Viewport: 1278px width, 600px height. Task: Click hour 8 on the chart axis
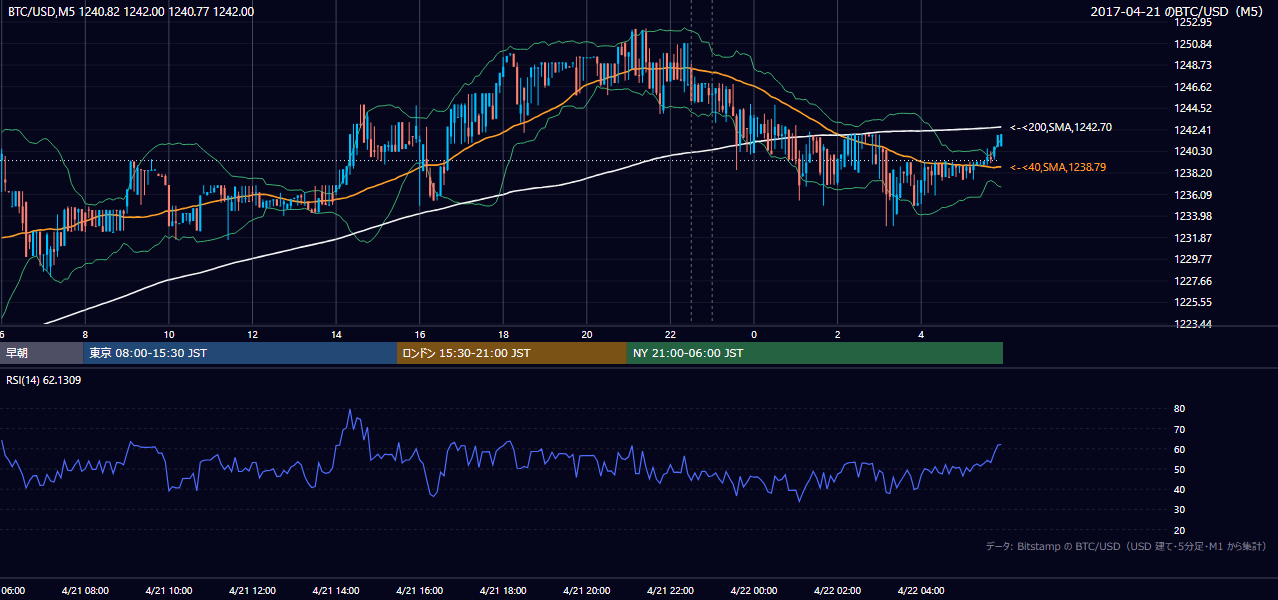(85, 335)
